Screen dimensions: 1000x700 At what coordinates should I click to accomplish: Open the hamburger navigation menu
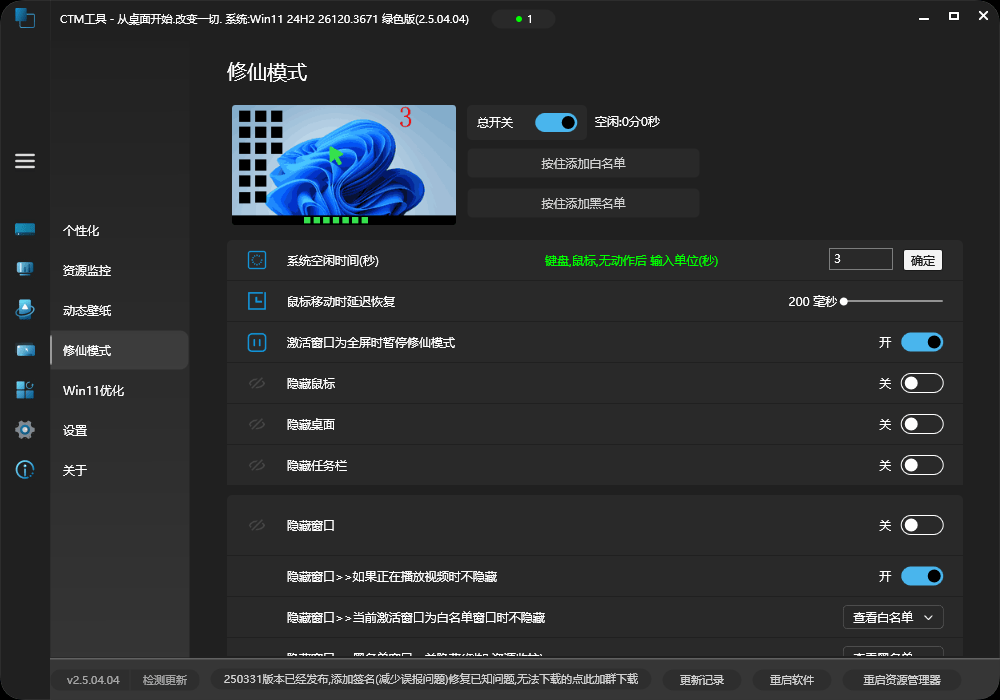point(24,161)
